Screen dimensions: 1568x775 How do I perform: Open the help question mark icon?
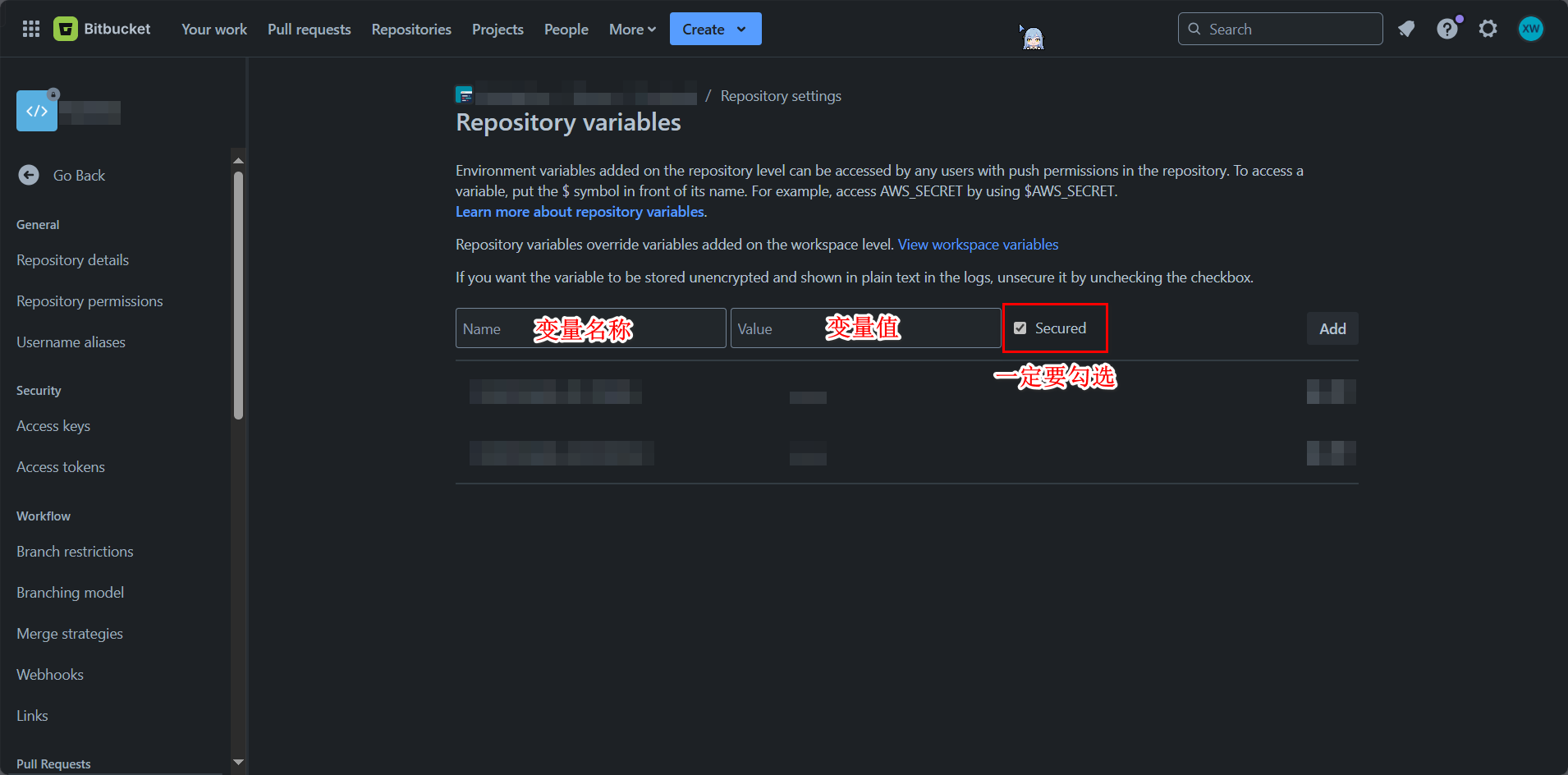1447,29
